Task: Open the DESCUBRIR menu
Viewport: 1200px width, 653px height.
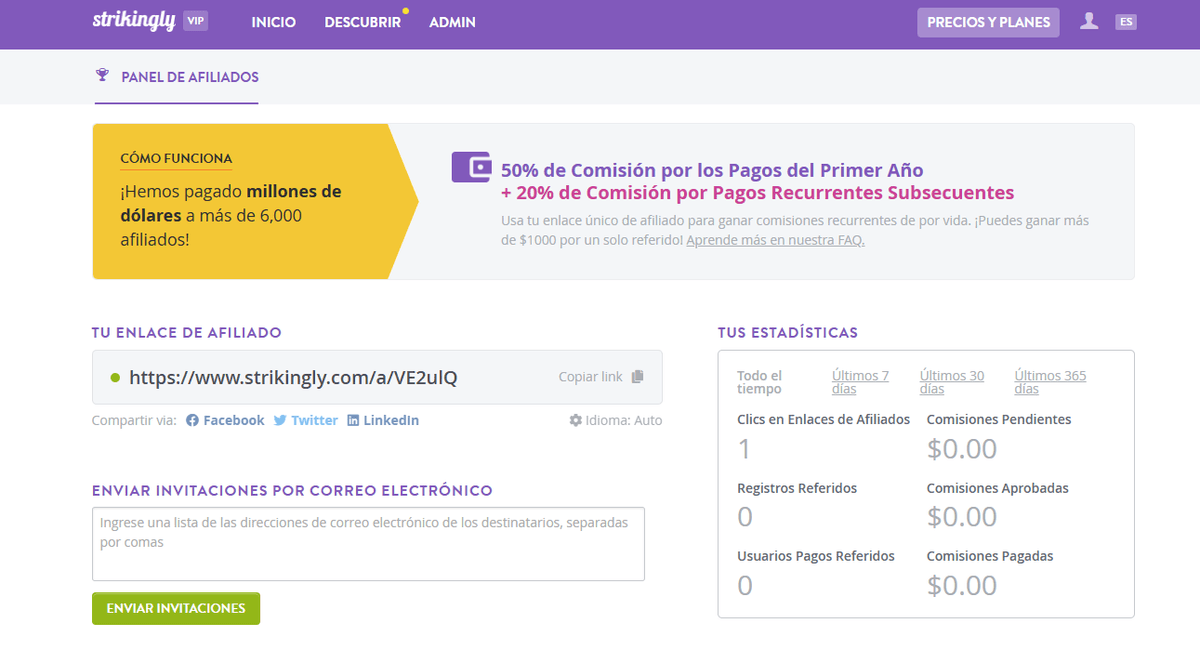Action: [x=362, y=21]
